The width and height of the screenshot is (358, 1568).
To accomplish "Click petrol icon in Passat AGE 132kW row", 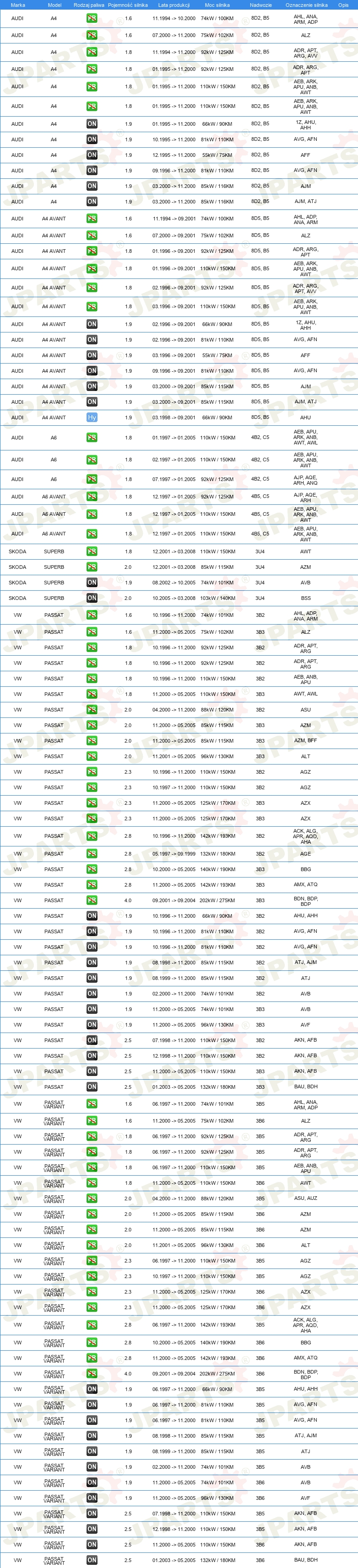I will coord(92,853).
